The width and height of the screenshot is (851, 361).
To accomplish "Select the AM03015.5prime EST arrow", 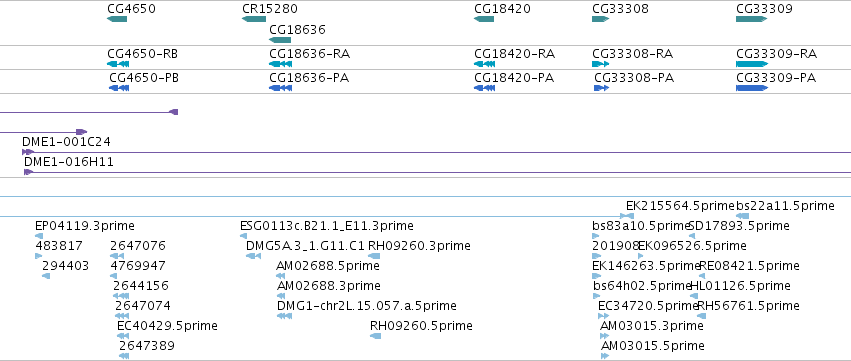I will (605, 356).
